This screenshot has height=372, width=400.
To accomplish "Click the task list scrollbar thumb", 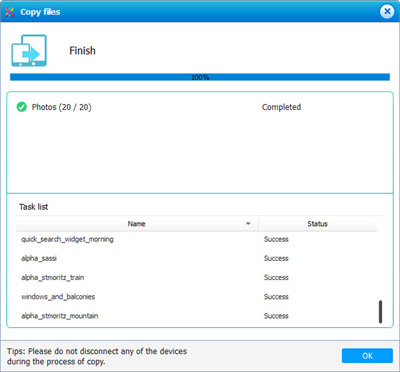I will tap(380, 312).
